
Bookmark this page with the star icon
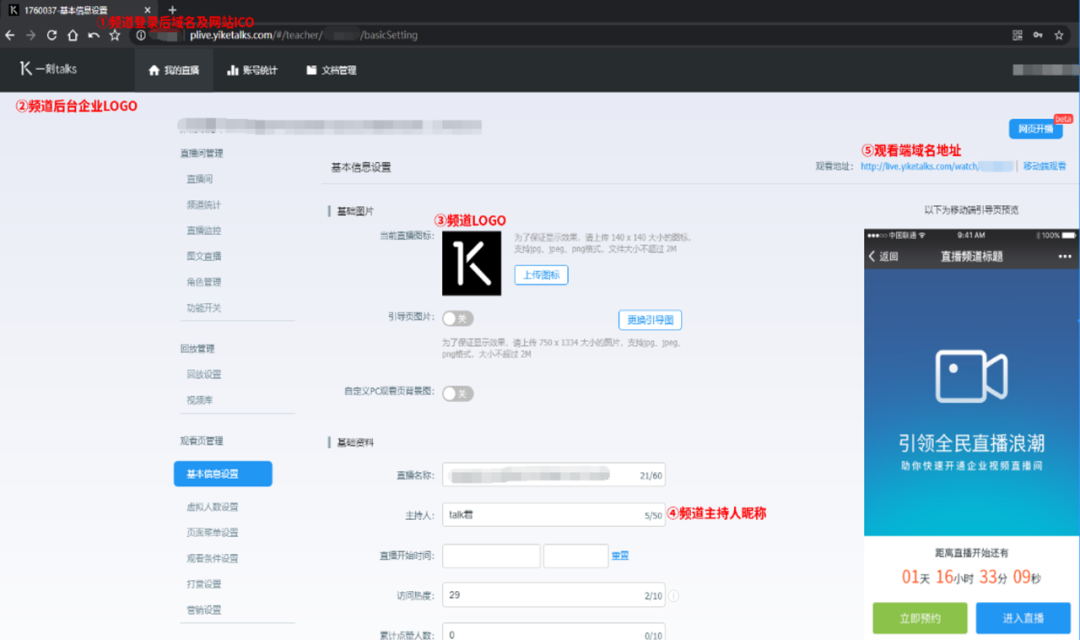(115, 35)
